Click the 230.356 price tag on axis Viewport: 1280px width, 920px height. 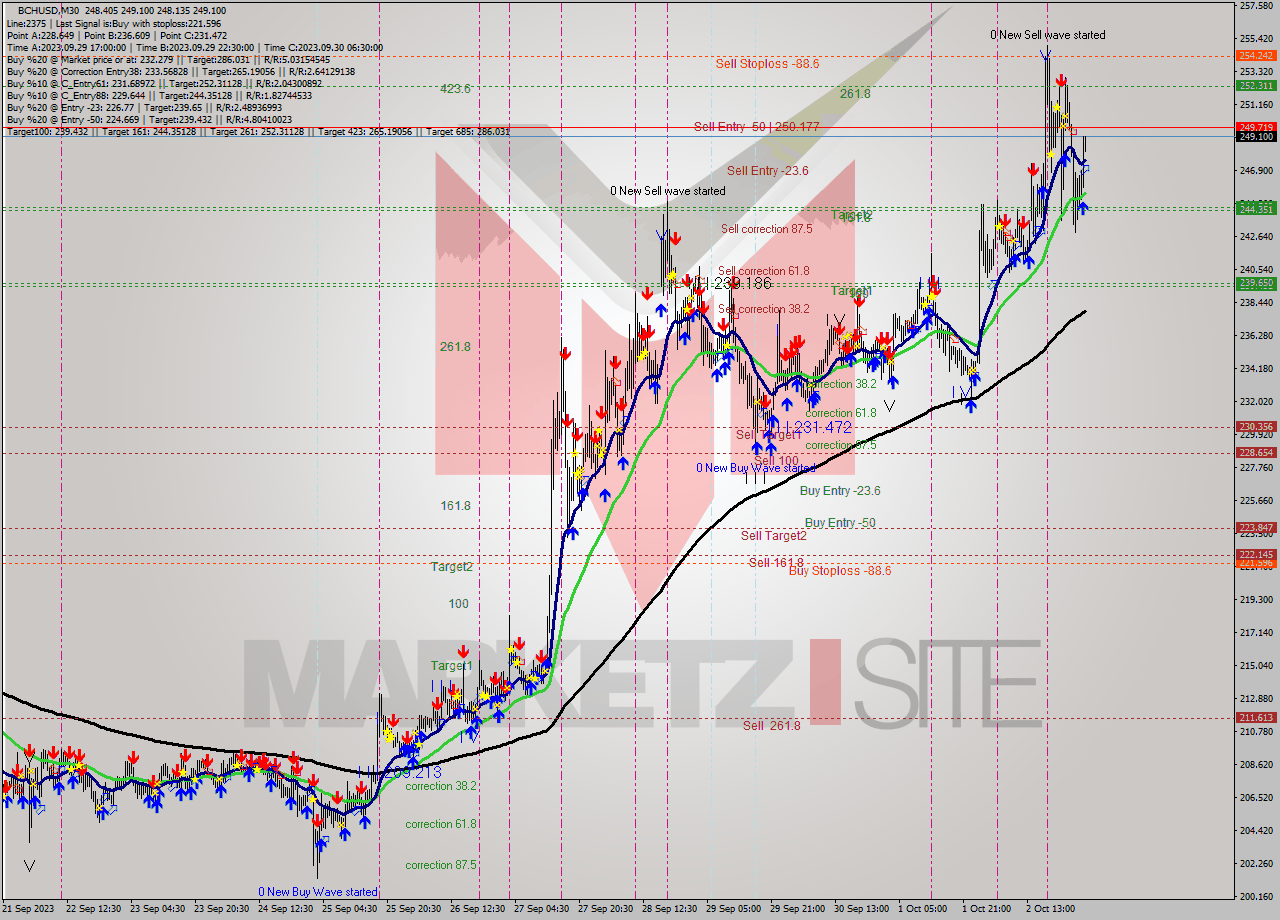coord(1256,427)
